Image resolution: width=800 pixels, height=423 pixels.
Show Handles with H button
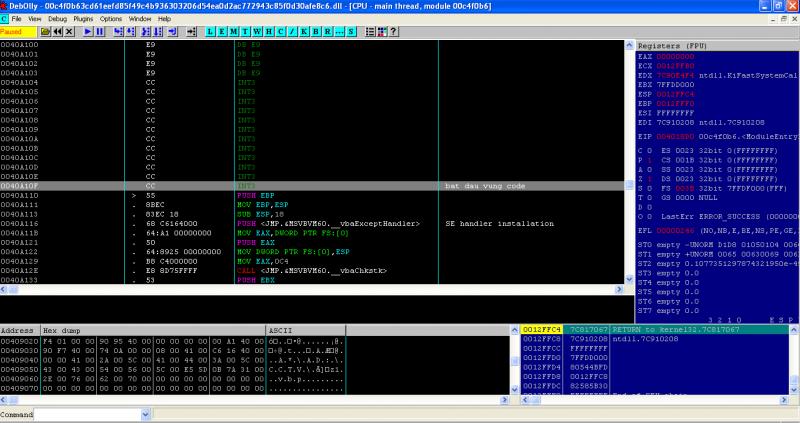[269, 32]
